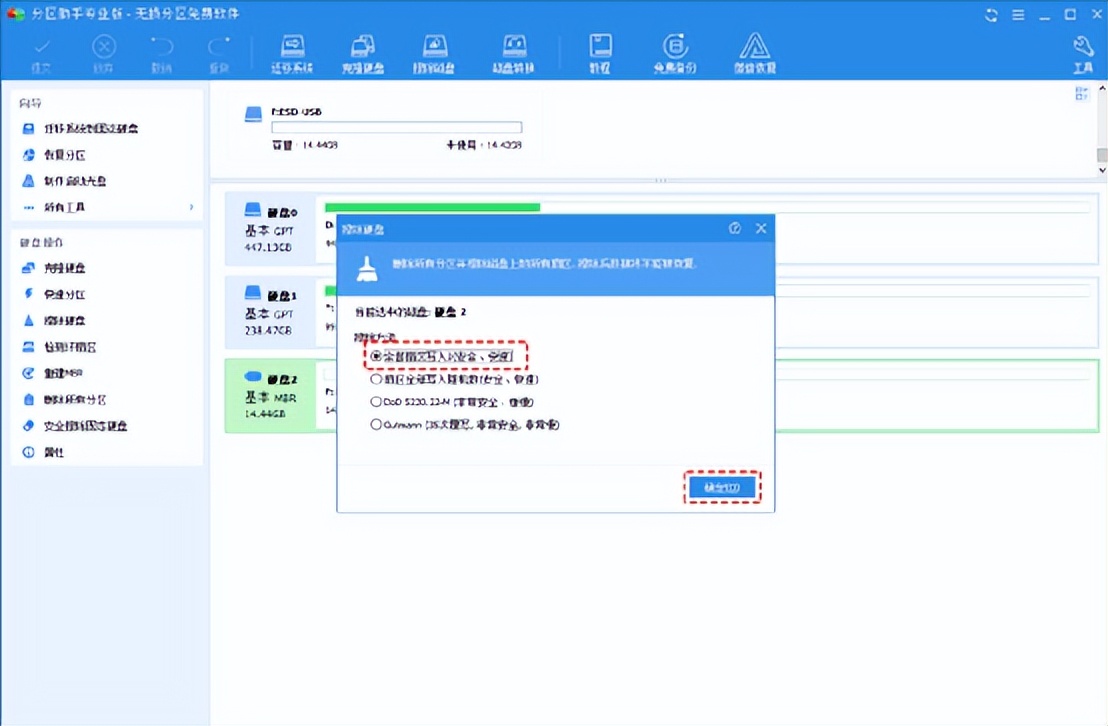Click the ESD USB capacity usage bar
Image resolution: width=1108 pixels, height=726 pixels.
pos(396,127)
